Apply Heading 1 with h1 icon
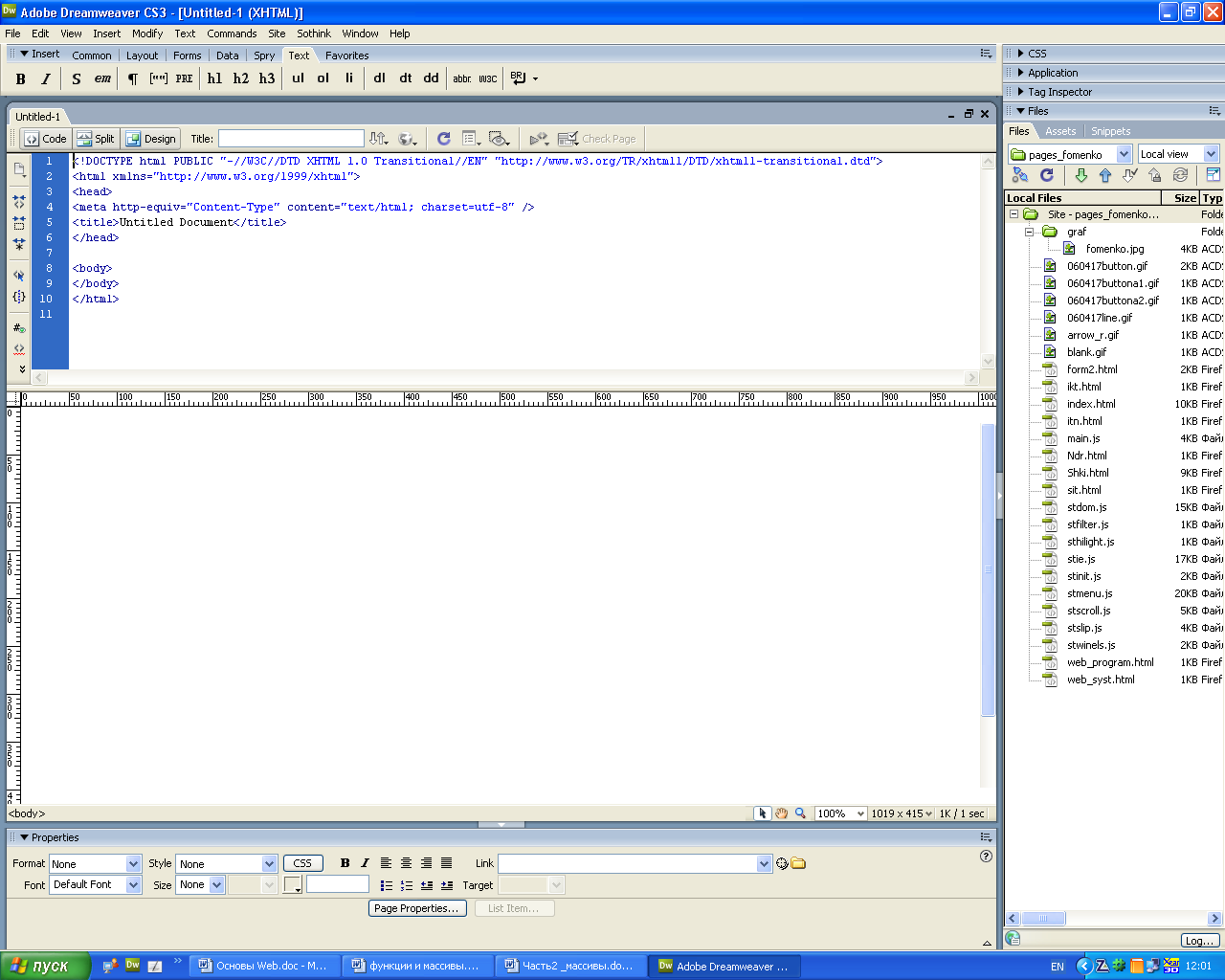 coord(214,78)
